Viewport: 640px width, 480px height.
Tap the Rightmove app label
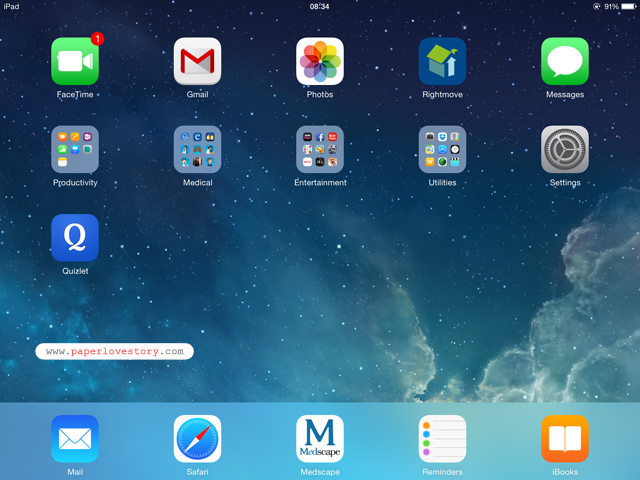(442, 94)
